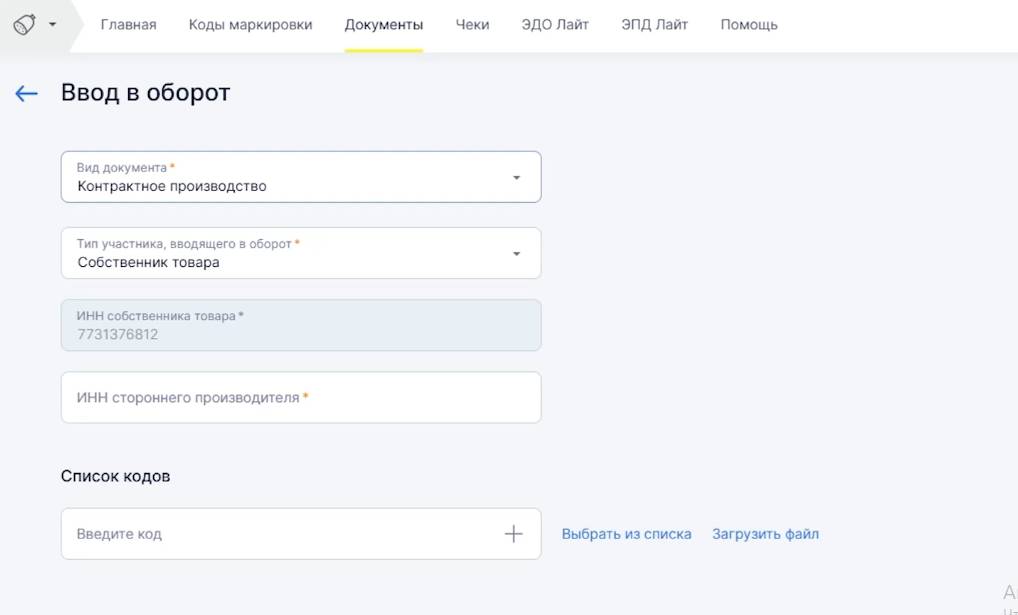Expand Тип участника, вводящего в оборот dropdown
The image size is (1018, 615).
tap(301, 253)
